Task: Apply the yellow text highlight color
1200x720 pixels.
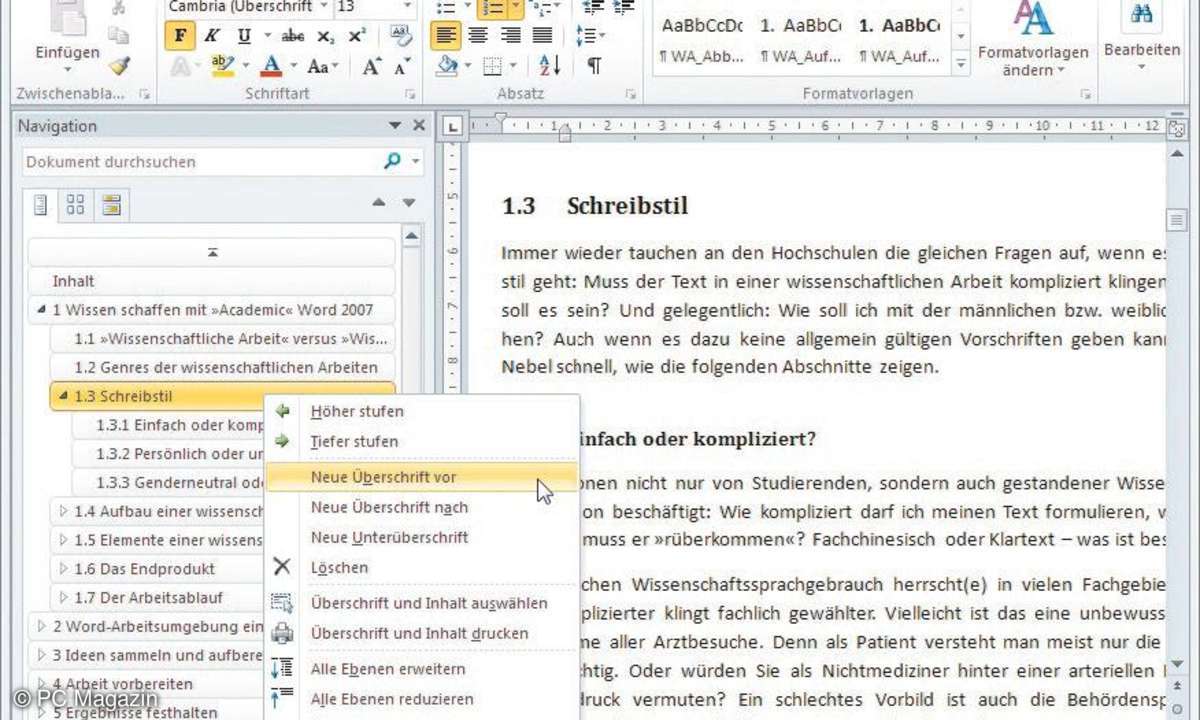Action: [x=222, y=67]
